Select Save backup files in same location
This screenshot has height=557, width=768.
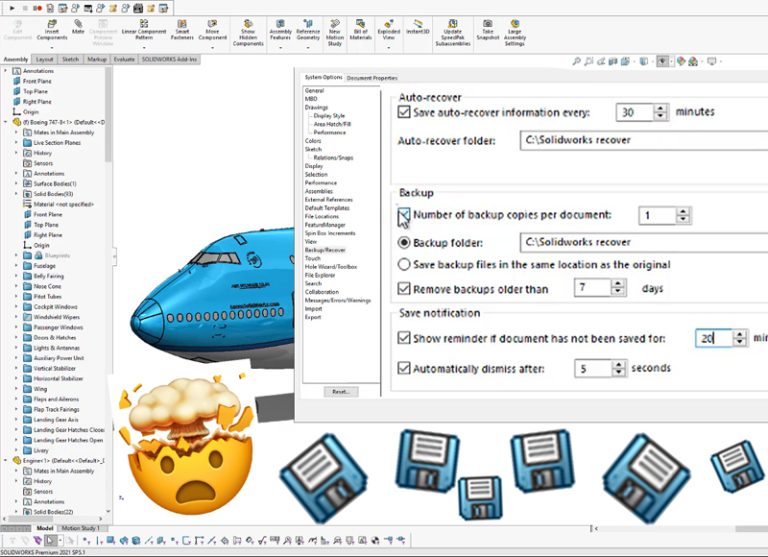pyautogui.click(x=404, y=265)
